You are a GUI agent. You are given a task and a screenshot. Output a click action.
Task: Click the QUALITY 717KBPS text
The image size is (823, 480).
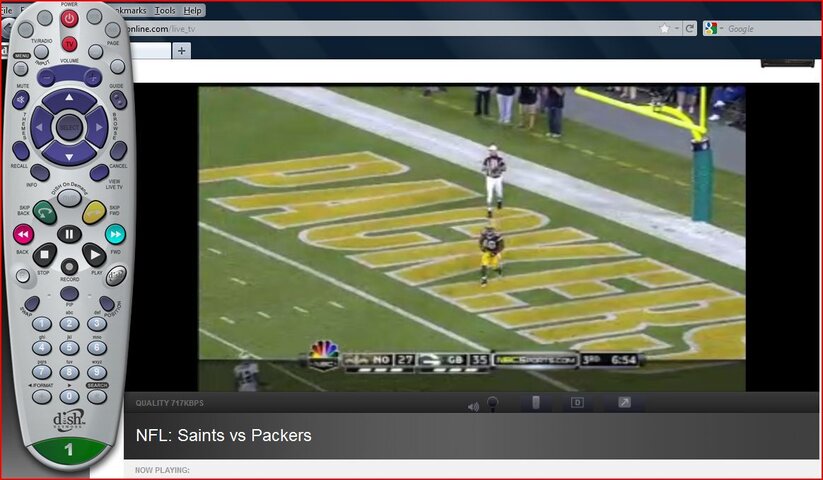coord(170,403)
